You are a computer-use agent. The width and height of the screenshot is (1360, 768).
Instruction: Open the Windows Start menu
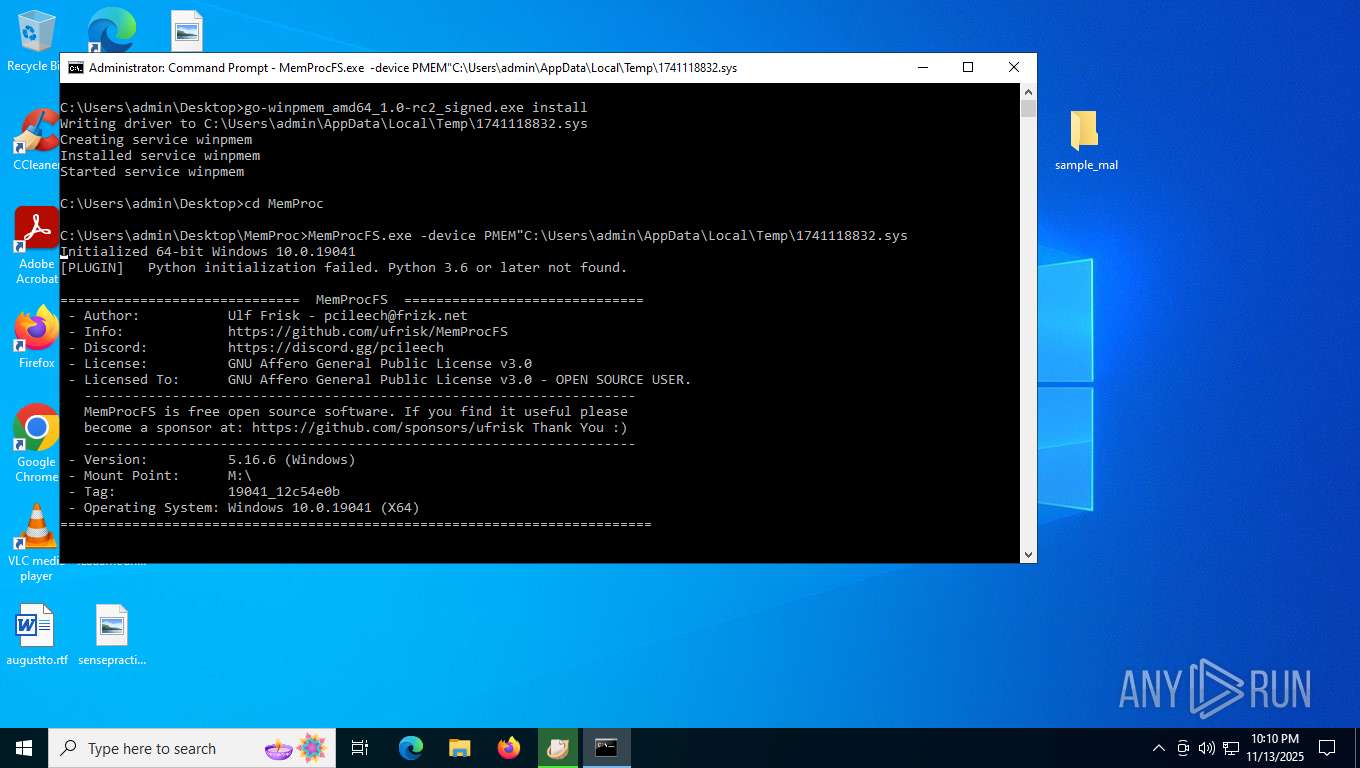pos(24,748)
